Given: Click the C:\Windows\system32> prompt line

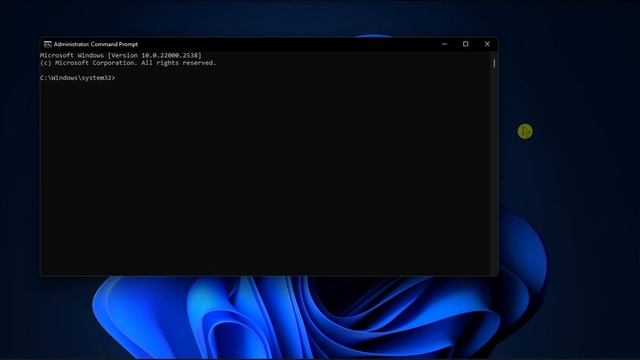Looking at the screenshot, I should 78,78.
